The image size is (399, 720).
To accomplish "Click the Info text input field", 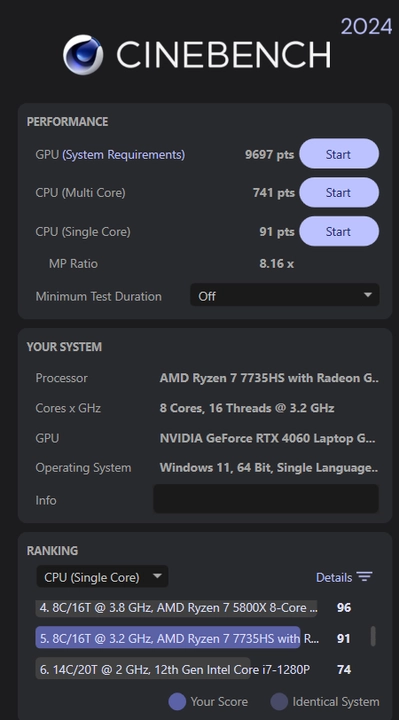I will click(266, 499).
